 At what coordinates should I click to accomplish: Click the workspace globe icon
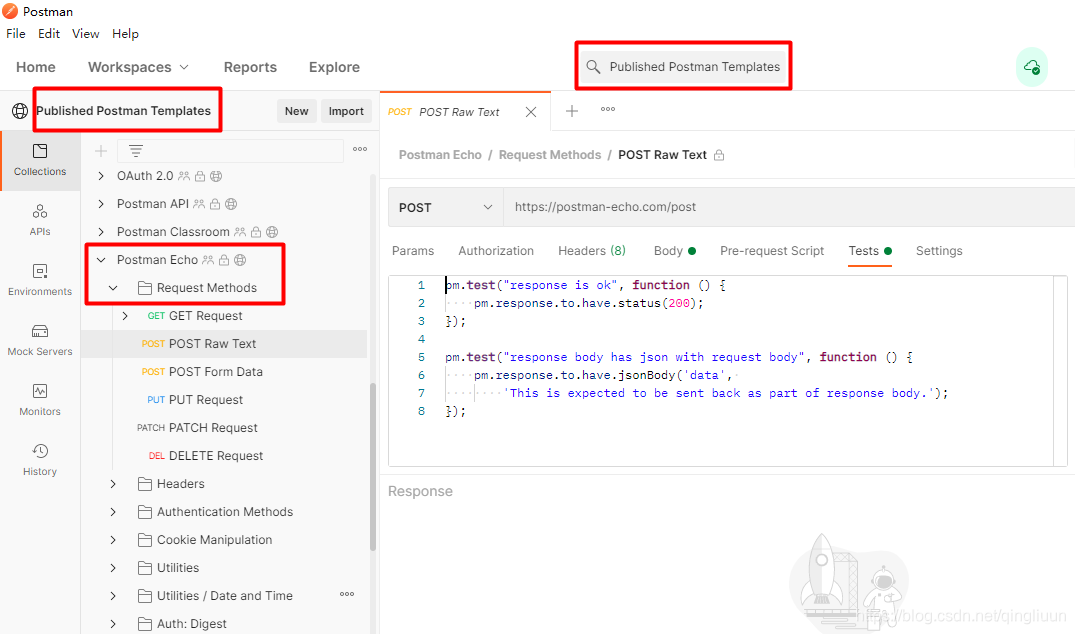tap(20, 111)
